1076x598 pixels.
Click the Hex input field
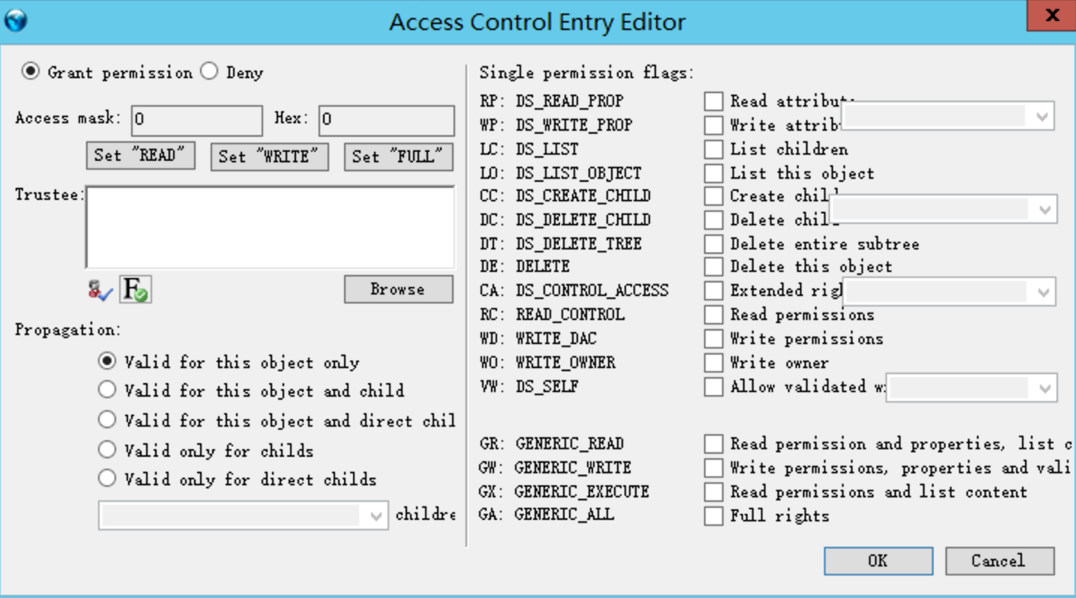pyautogui.click(x=386, y=119)
